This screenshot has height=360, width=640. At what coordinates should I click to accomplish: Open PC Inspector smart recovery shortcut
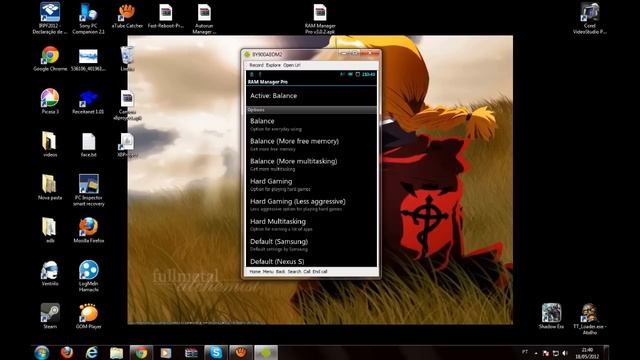click(89, 190)
